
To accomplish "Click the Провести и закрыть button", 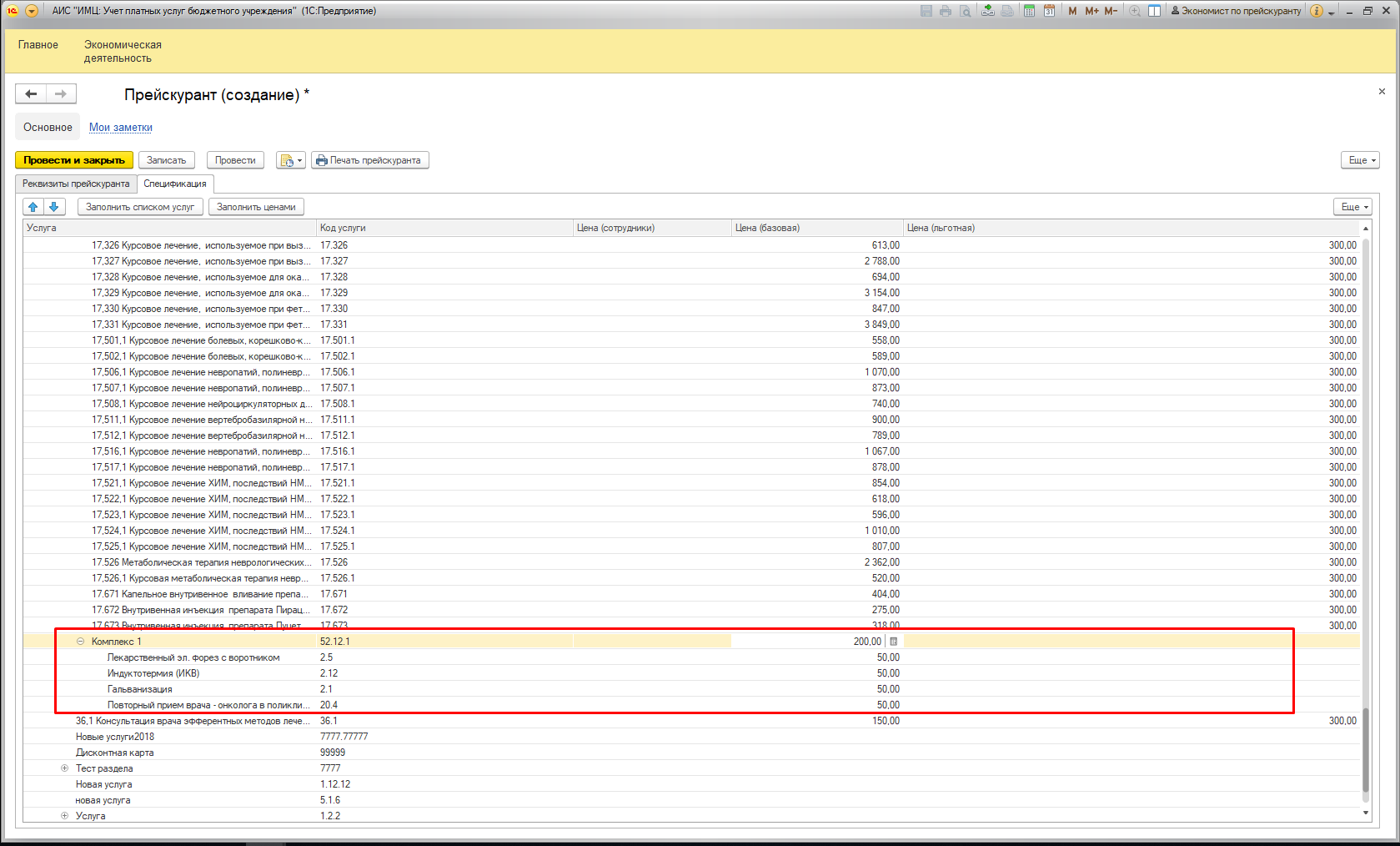I will coord(74,160).
